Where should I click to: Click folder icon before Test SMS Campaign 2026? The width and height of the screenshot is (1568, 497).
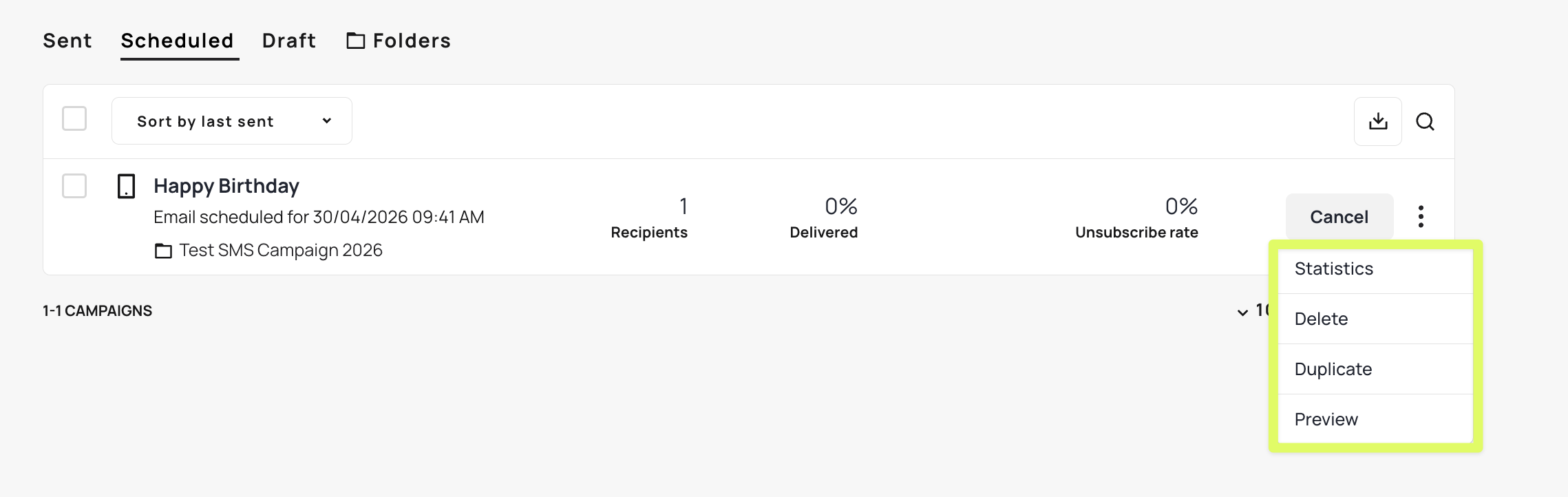[x=163, y=251]
